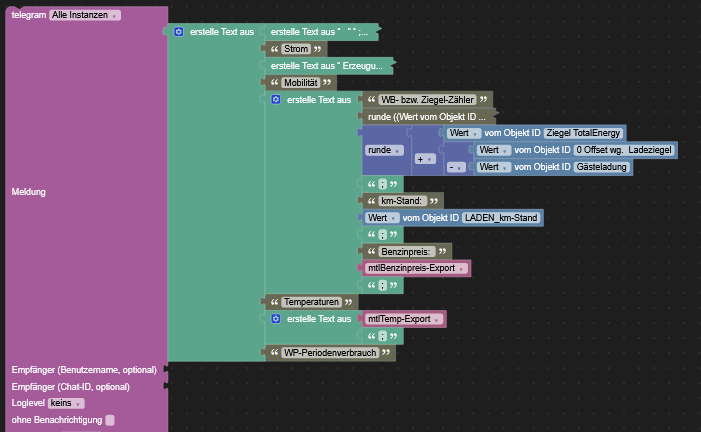Open 'Wert' dropdown on Offset wg. Ladeziegel block
701x432 pixels.
click(494, 150)
